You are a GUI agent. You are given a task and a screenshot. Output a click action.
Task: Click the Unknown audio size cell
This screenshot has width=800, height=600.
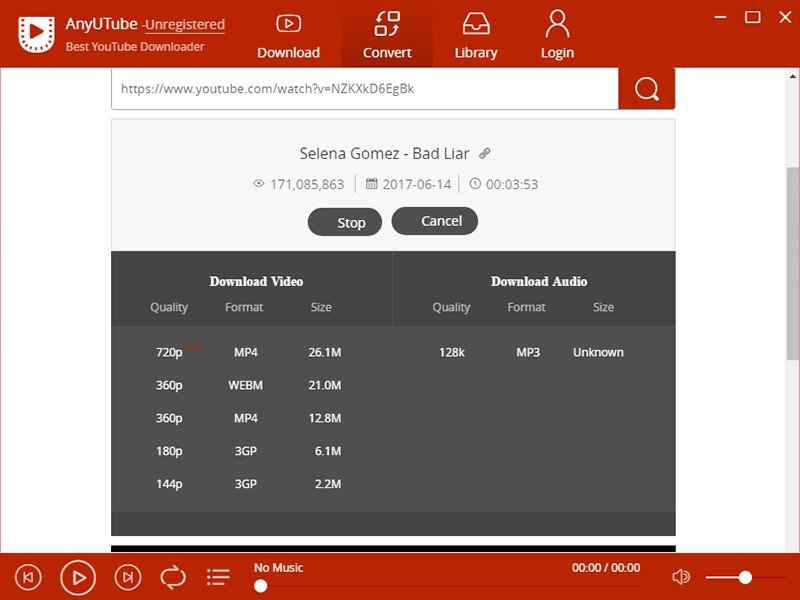coord(598,353)
